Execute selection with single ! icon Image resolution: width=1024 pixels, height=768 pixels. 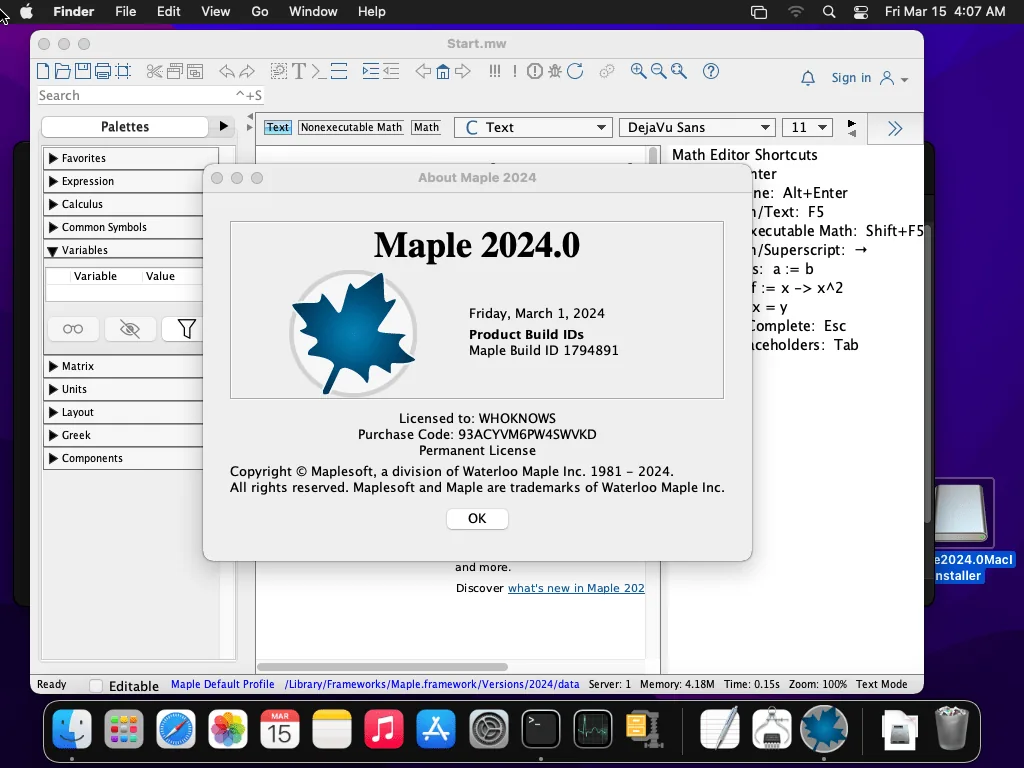pos(515,71)
